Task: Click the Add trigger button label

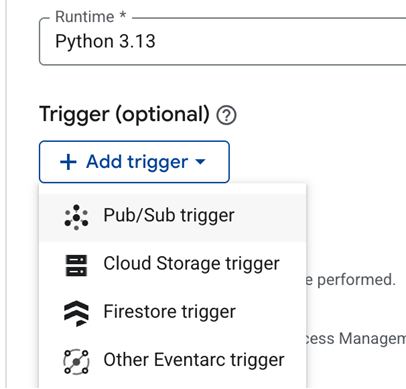Action: coord(137,162)
